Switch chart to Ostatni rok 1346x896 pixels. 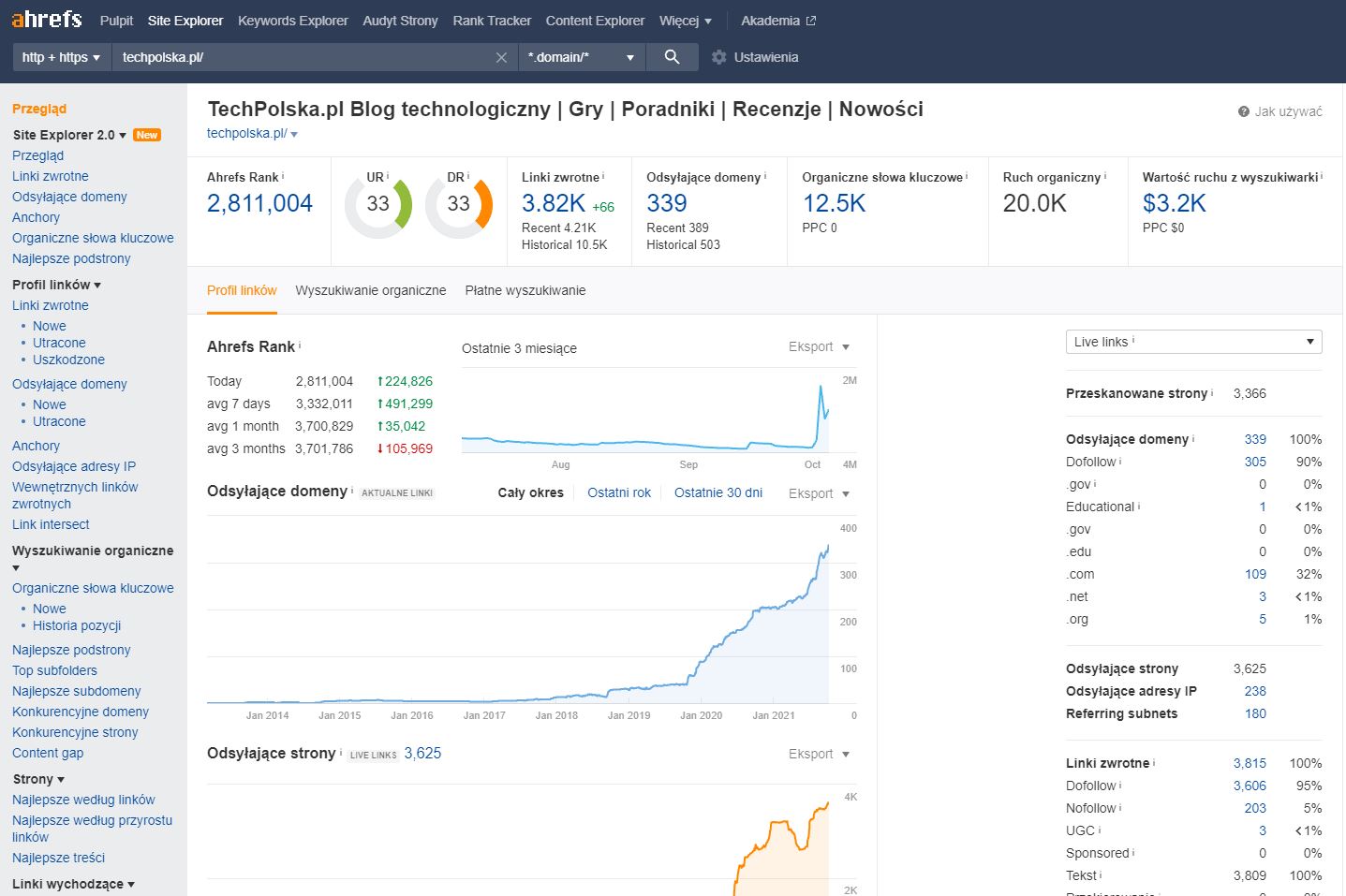point(618,492)
